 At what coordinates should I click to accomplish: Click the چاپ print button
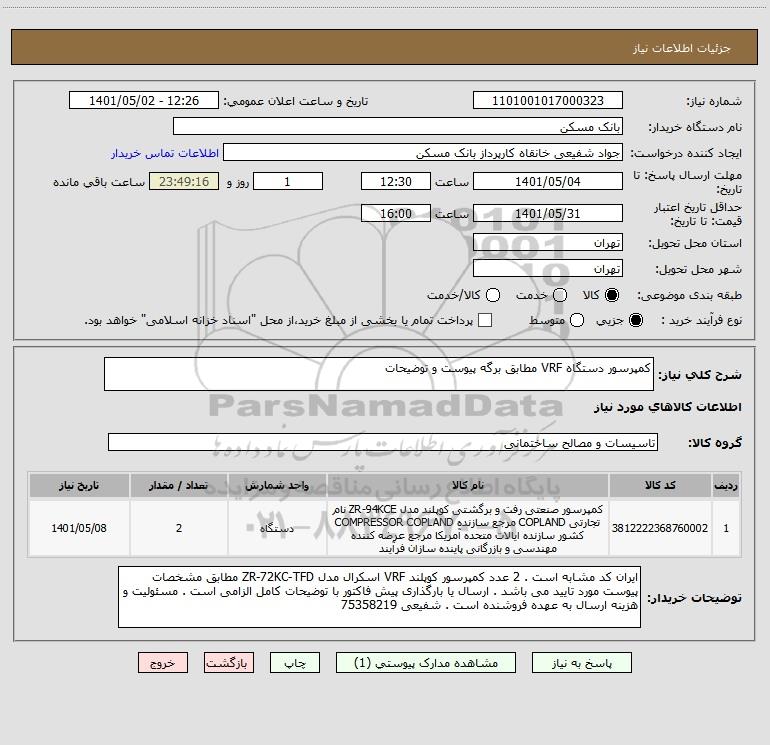point(295,663)
